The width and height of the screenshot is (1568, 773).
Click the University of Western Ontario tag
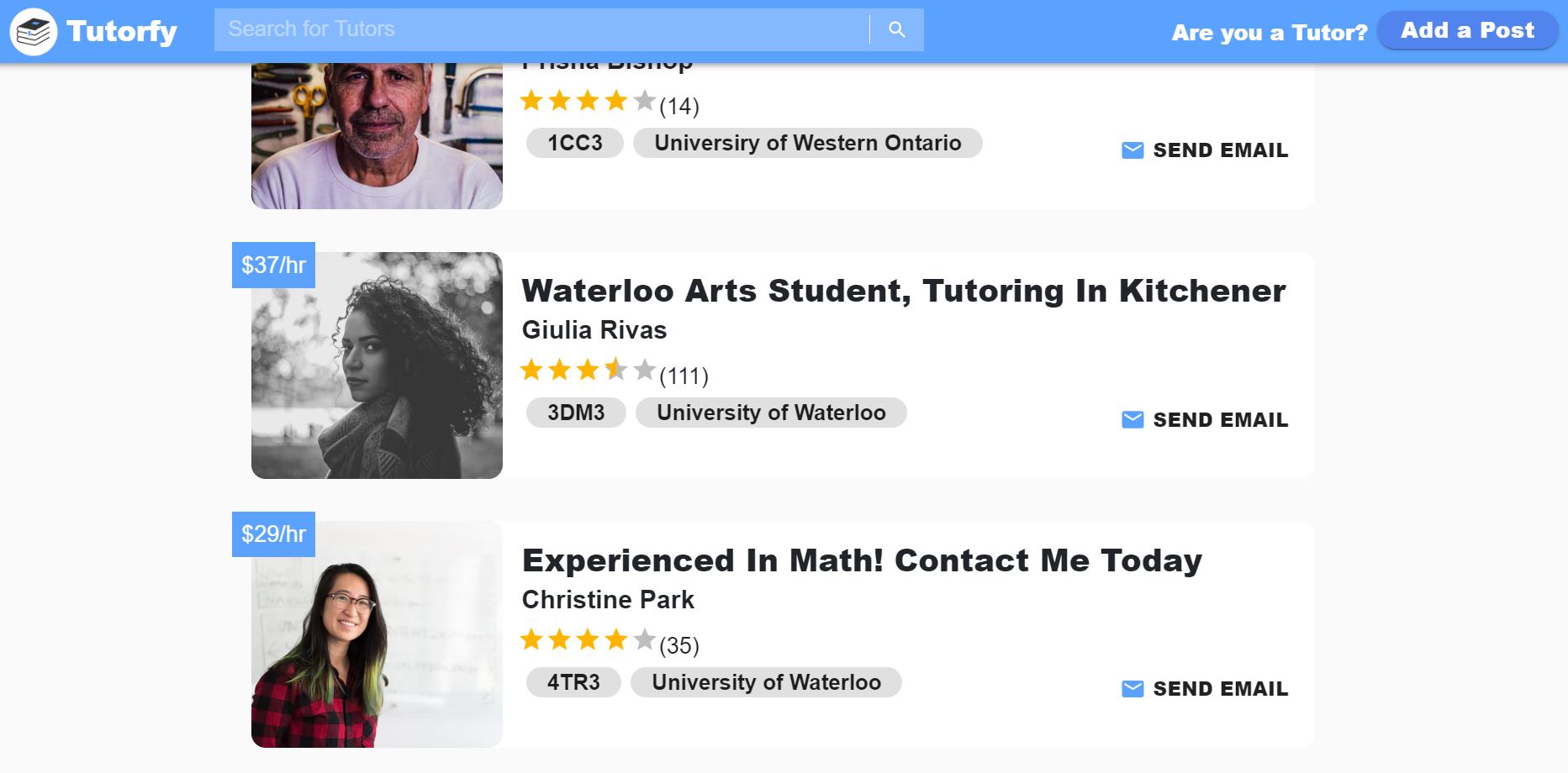click(x=808, y=143)
